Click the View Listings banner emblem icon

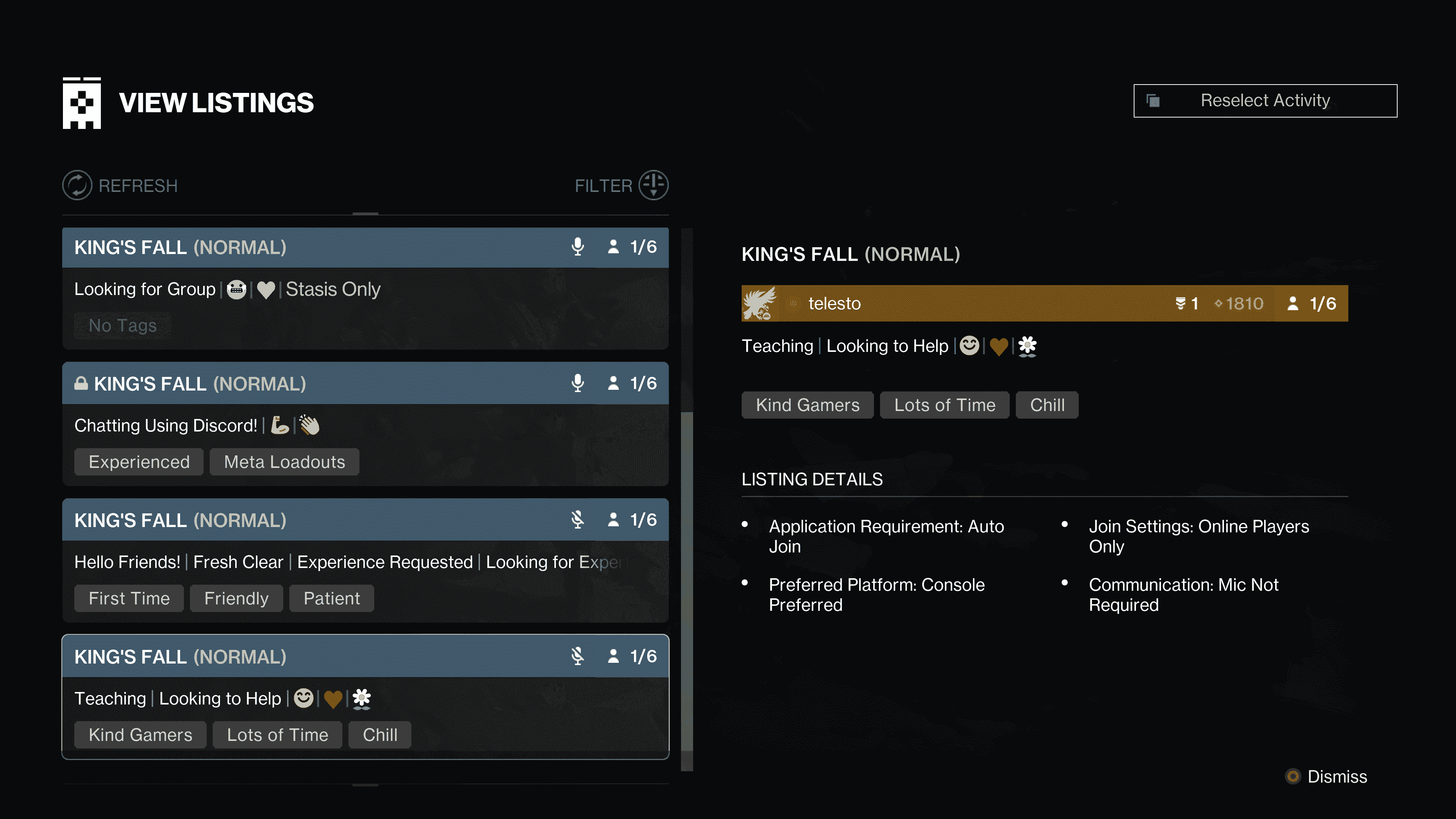(82, 103)
